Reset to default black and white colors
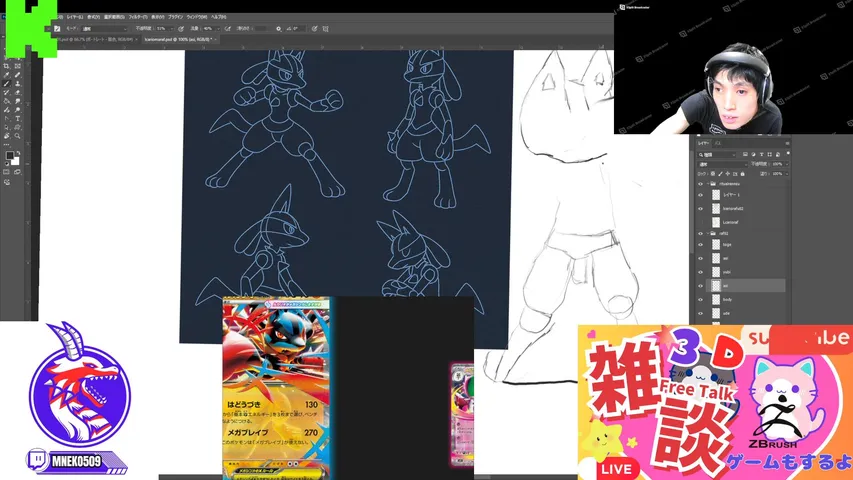 pos(7,164)
